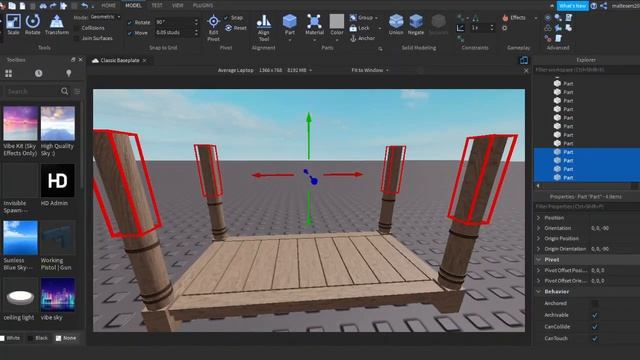Click the What's New button

point(572,6)
